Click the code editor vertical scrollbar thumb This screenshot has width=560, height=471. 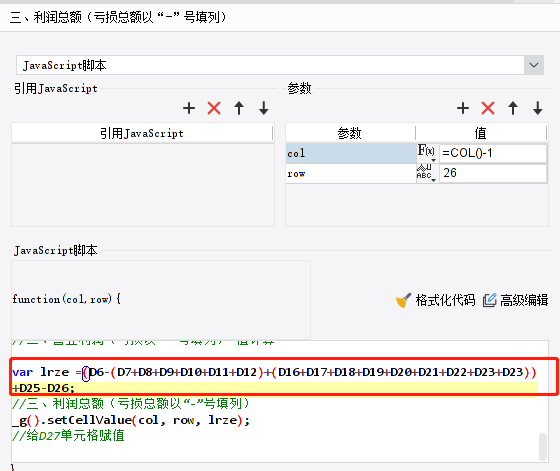(x=542, y=447)
